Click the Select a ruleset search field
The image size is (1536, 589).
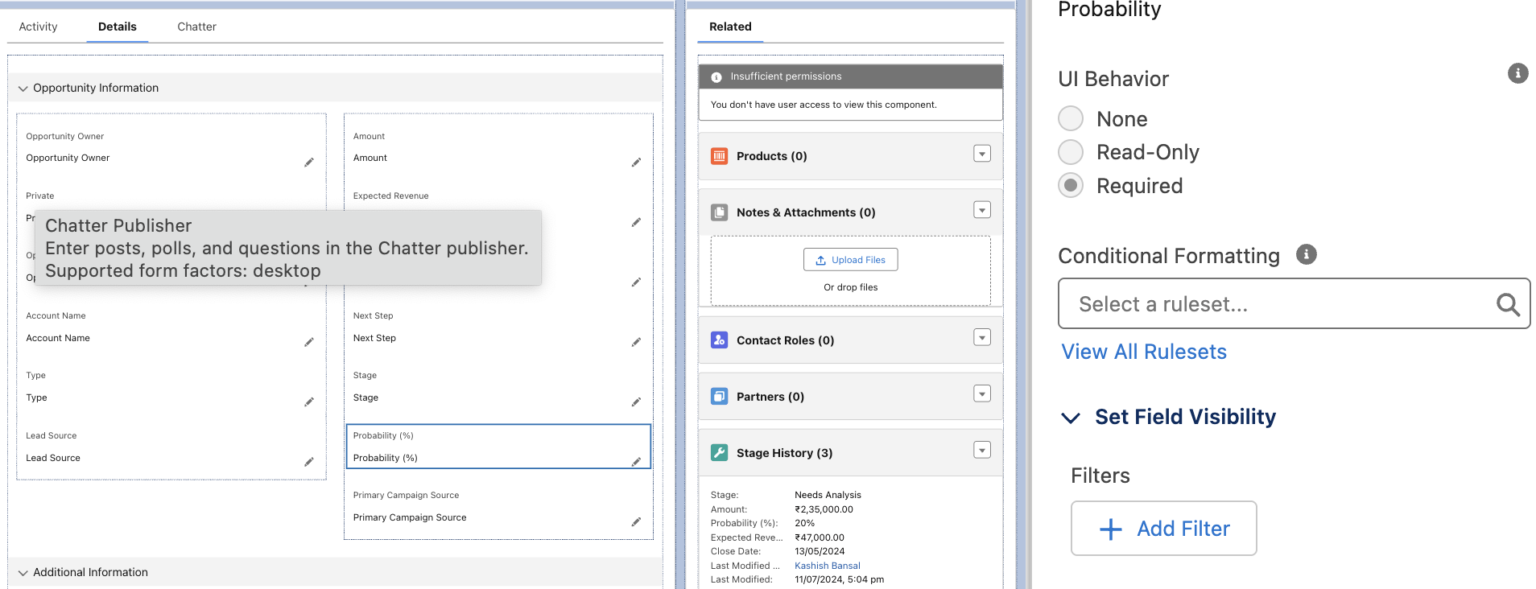pos(1294,304)
